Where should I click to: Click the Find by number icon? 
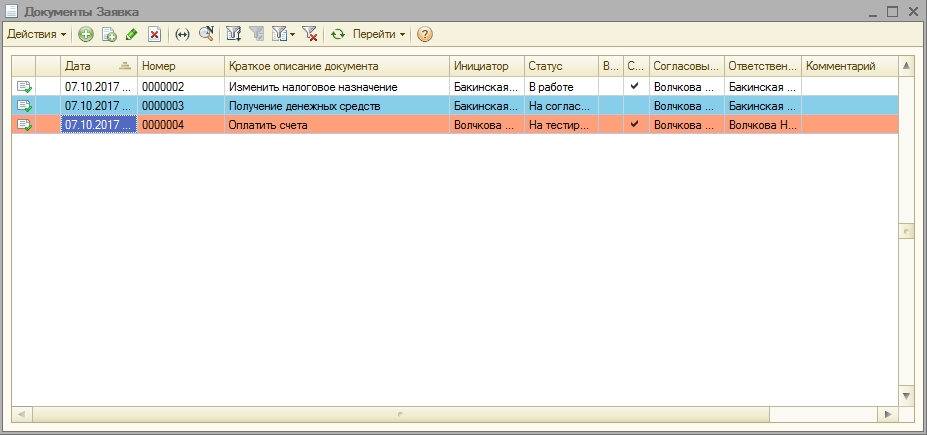(x=206, y=34)
